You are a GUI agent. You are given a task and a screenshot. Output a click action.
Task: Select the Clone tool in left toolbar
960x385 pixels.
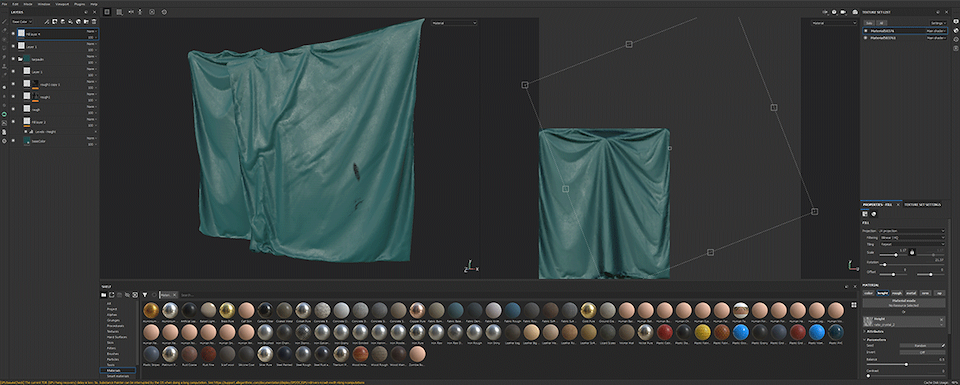coord(4,65)
